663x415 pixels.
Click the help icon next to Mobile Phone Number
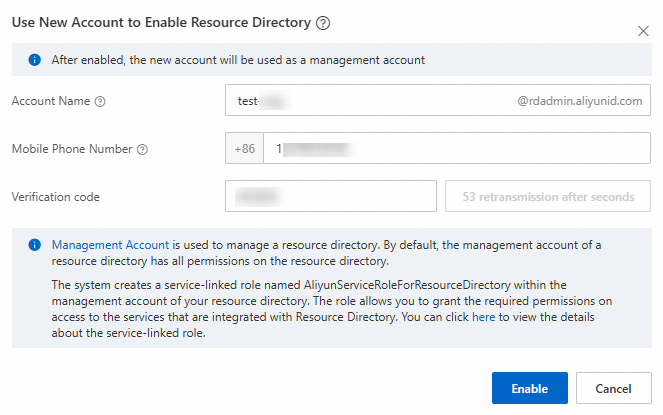(142, 149)
